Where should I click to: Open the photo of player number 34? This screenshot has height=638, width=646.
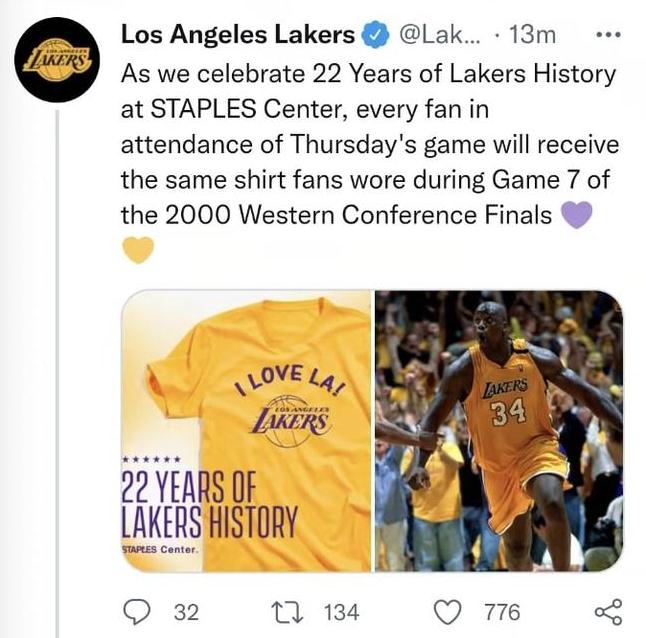(x=499, y=431)
